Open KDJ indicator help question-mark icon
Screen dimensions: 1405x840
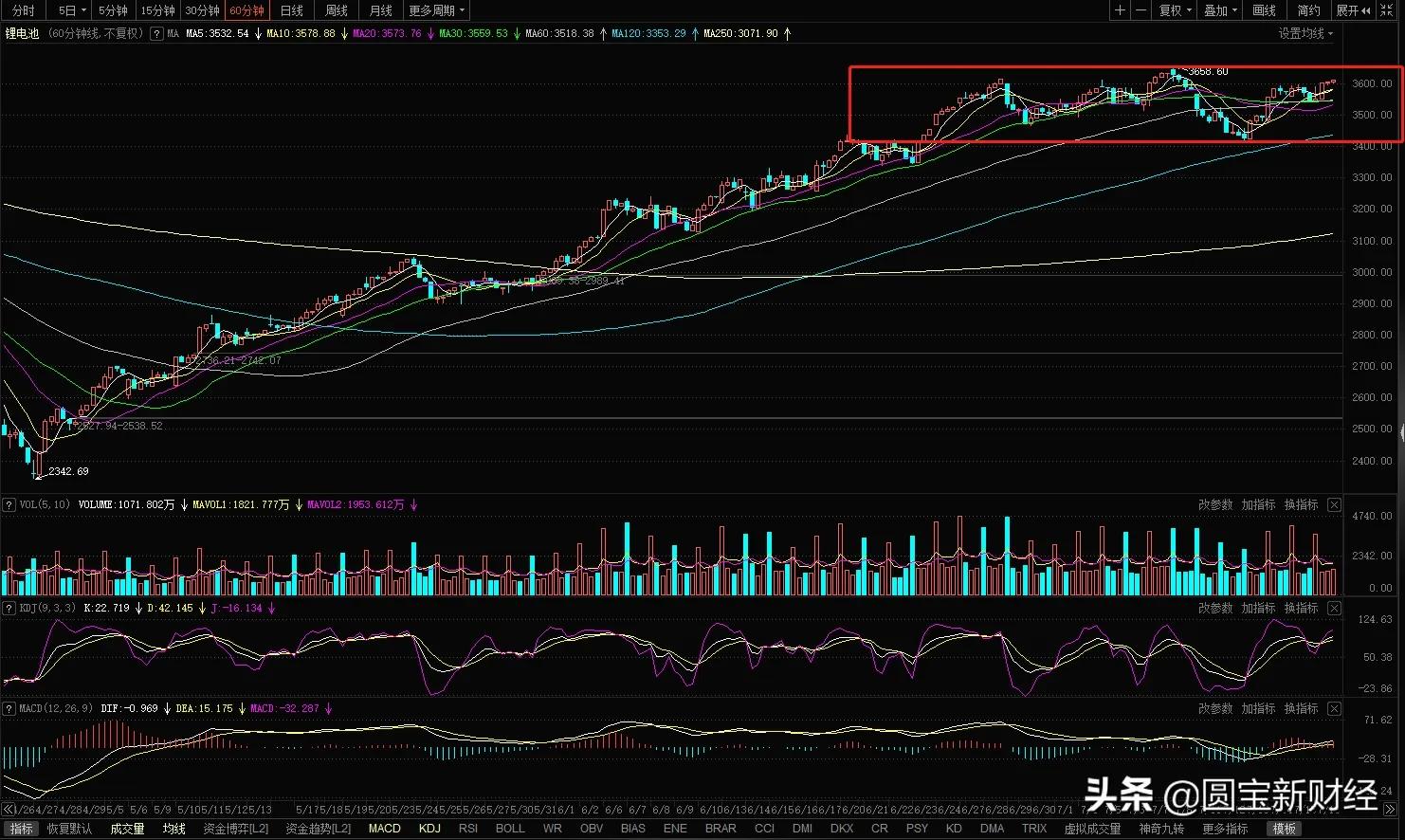click(x=9, y=608)
